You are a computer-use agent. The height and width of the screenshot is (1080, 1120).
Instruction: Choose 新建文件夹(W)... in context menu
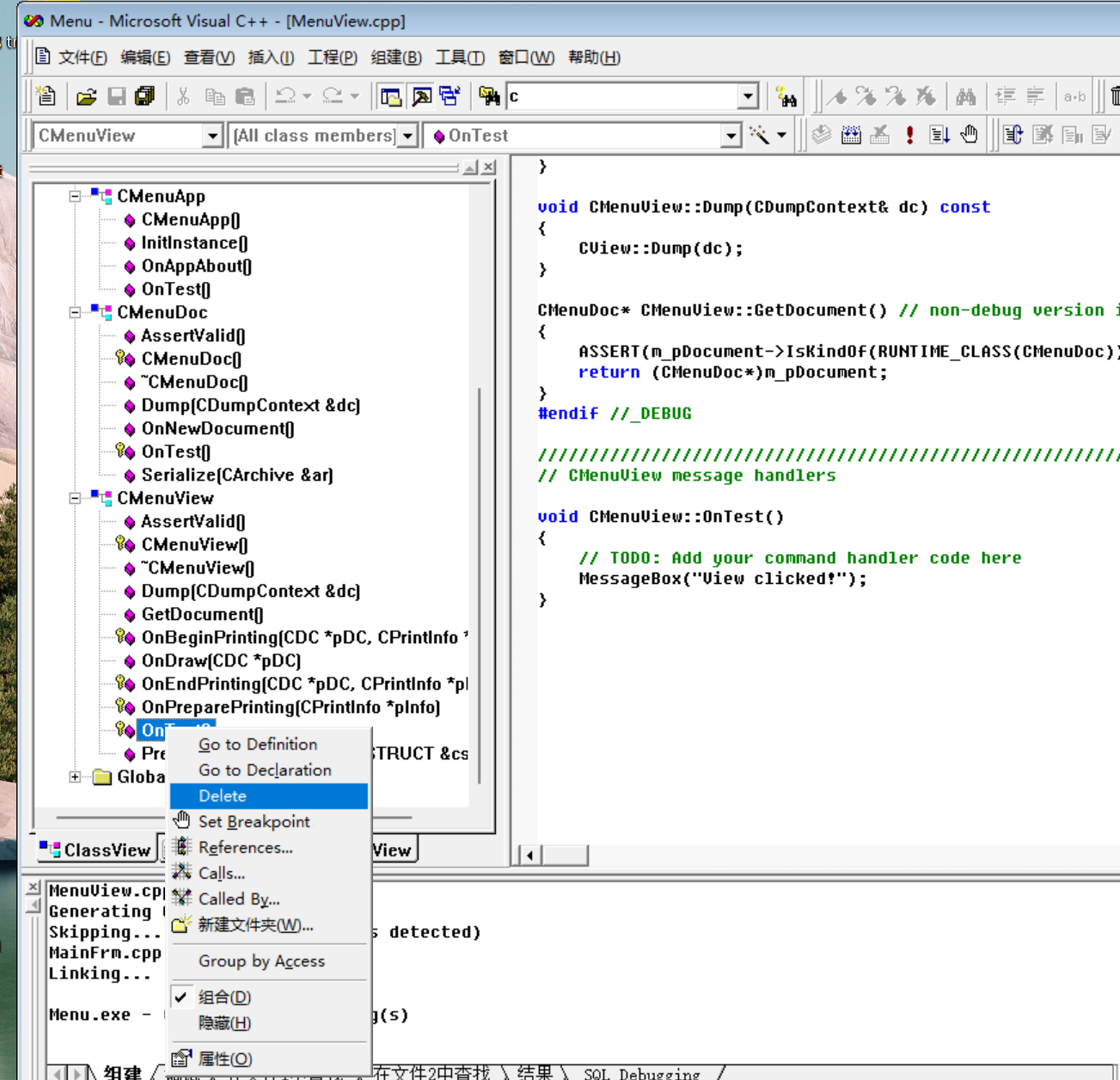(269, 925)
